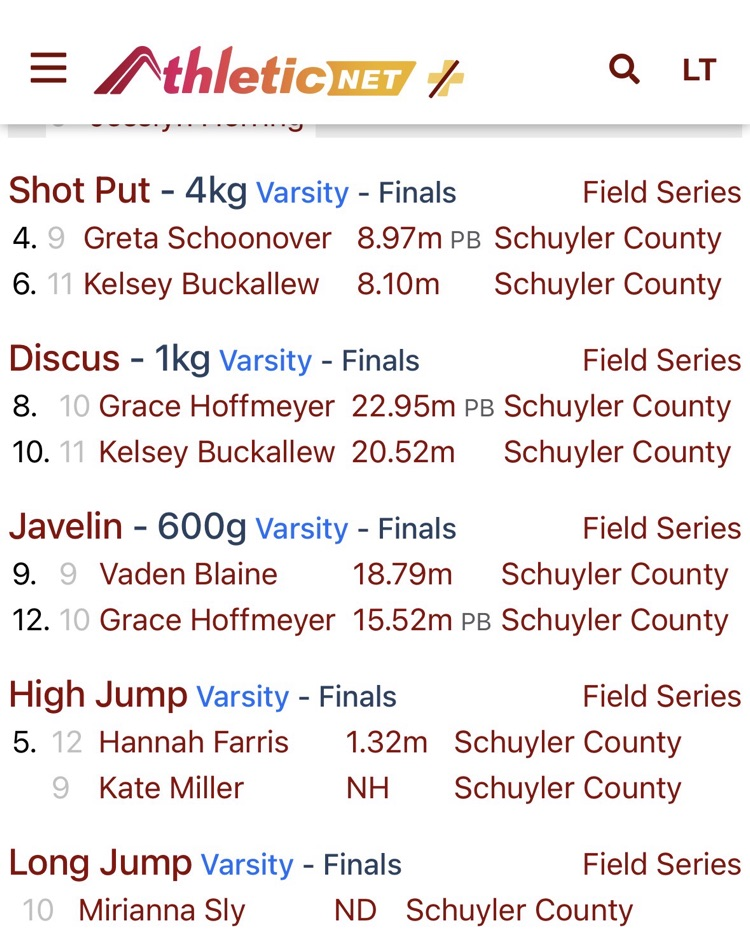Open the Long Jump event page
Viewport: 750px width, 948px height.
[x=100, y=863]
